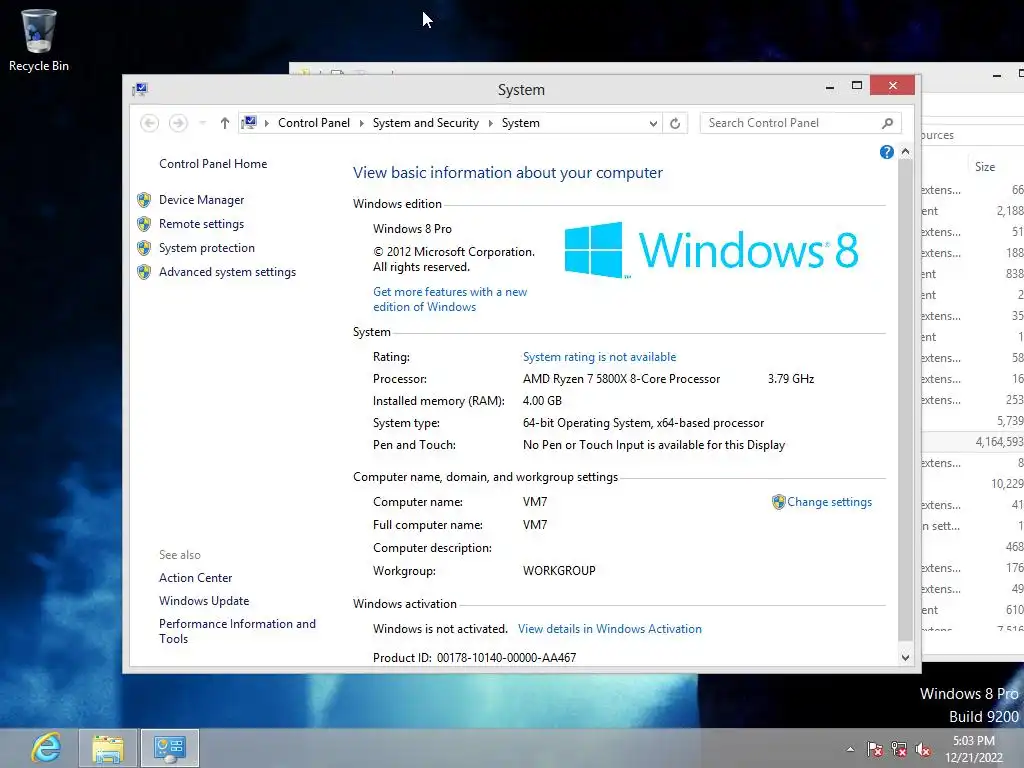Maximize the System window
The image size is (1024, 768).
click(x=857, y=86)
